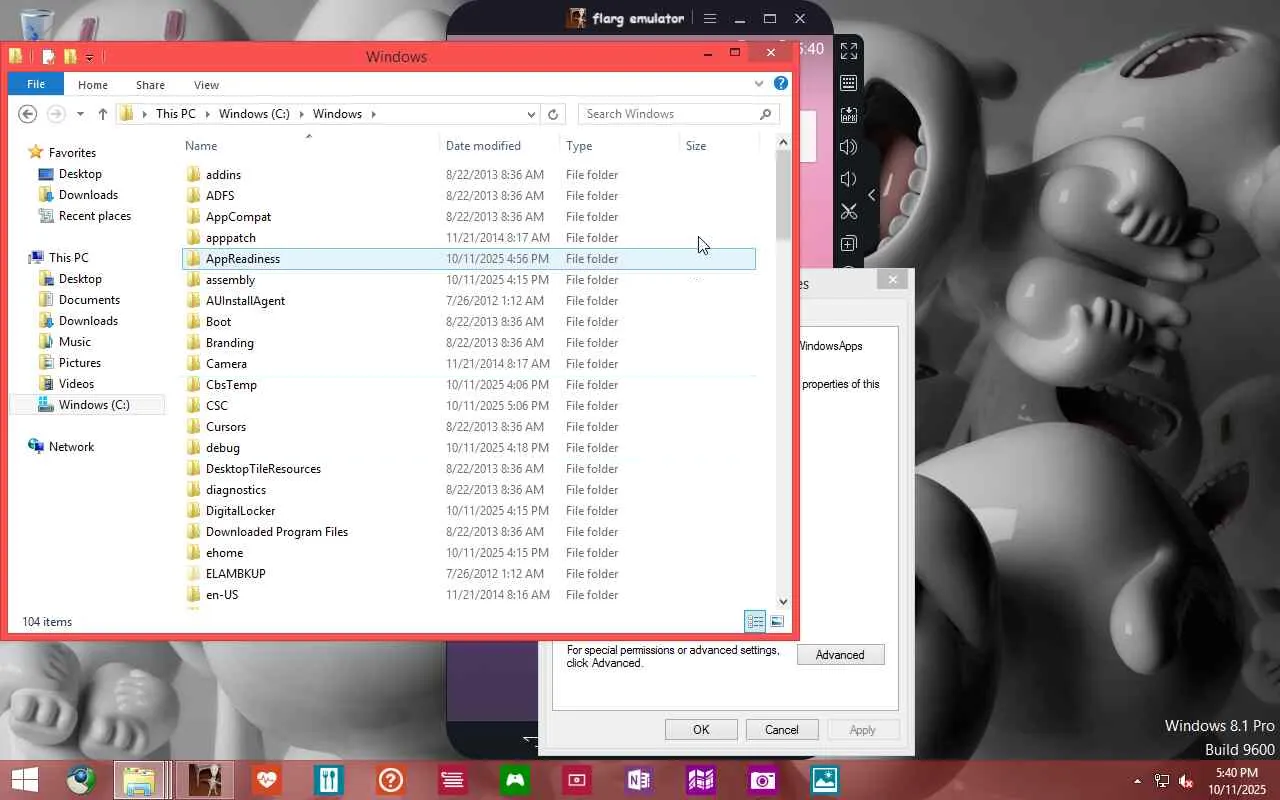
Task: Click Advanced in the permissions dialog
Action: click(840, 655)
